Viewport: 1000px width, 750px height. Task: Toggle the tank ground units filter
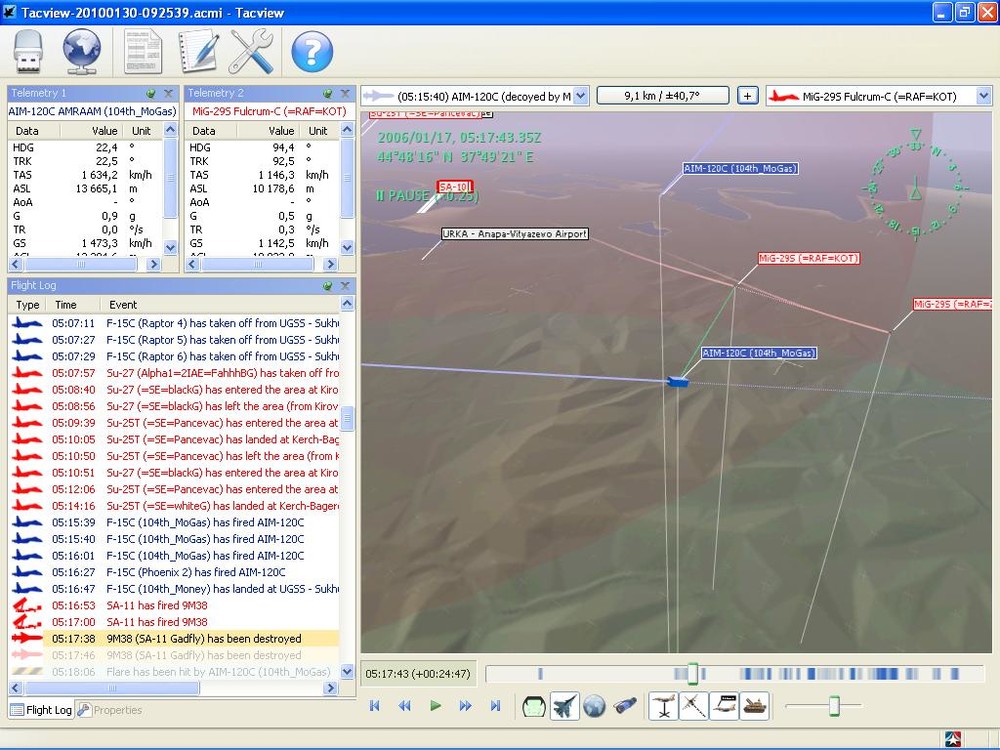click(754, 706)
